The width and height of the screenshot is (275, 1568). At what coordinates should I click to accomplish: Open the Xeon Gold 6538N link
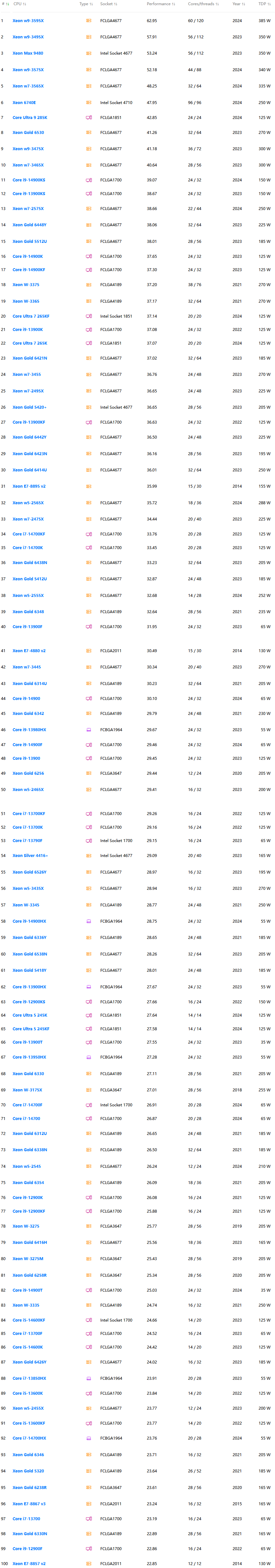click(30, 955)
